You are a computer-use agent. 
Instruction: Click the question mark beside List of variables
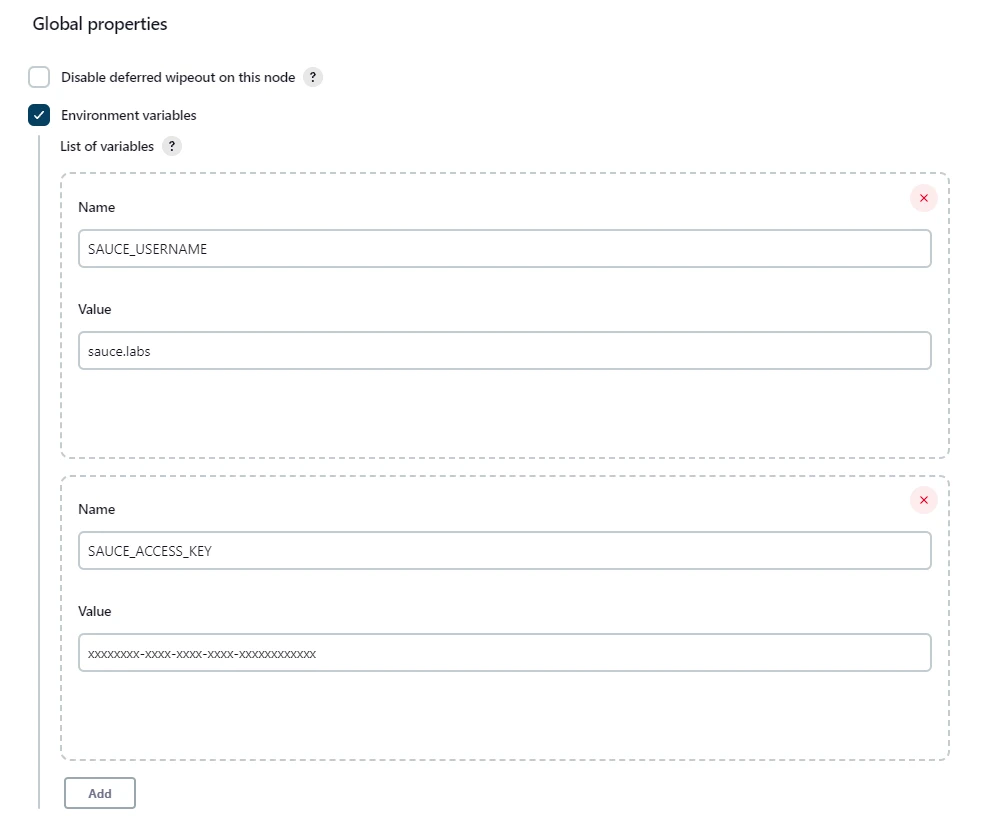(x=171, y=146)
